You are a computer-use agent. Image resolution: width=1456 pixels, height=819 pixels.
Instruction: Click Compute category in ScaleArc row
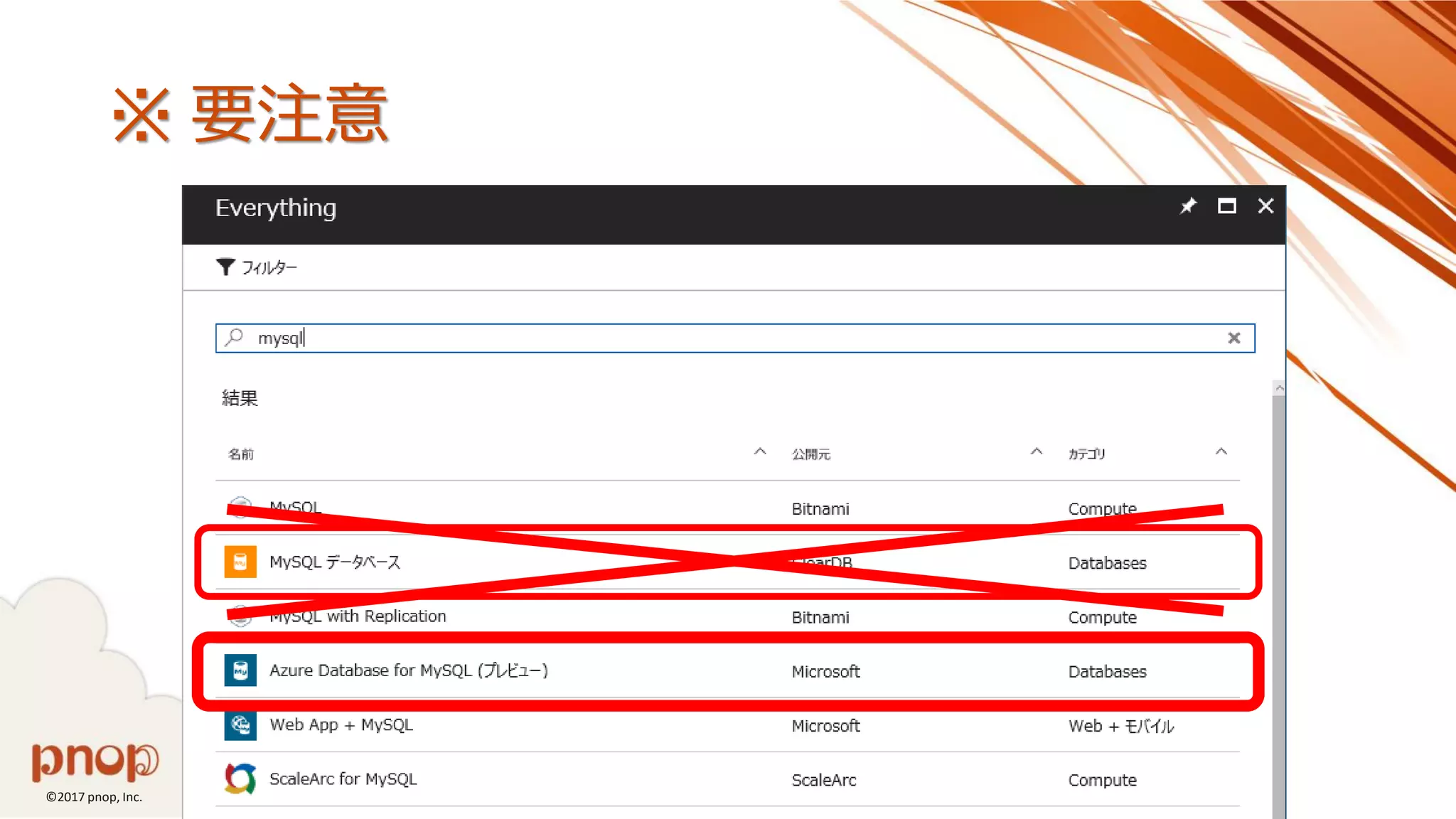pos(1102,780)
